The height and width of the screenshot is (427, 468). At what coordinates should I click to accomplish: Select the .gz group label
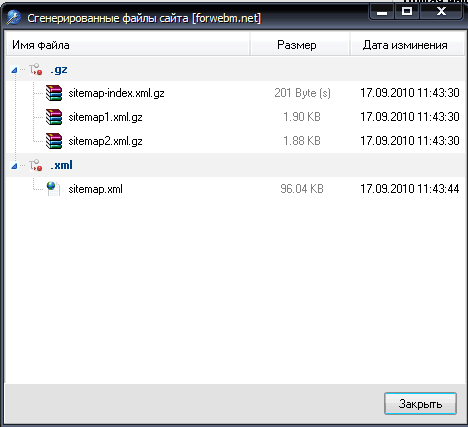[59, 70]
